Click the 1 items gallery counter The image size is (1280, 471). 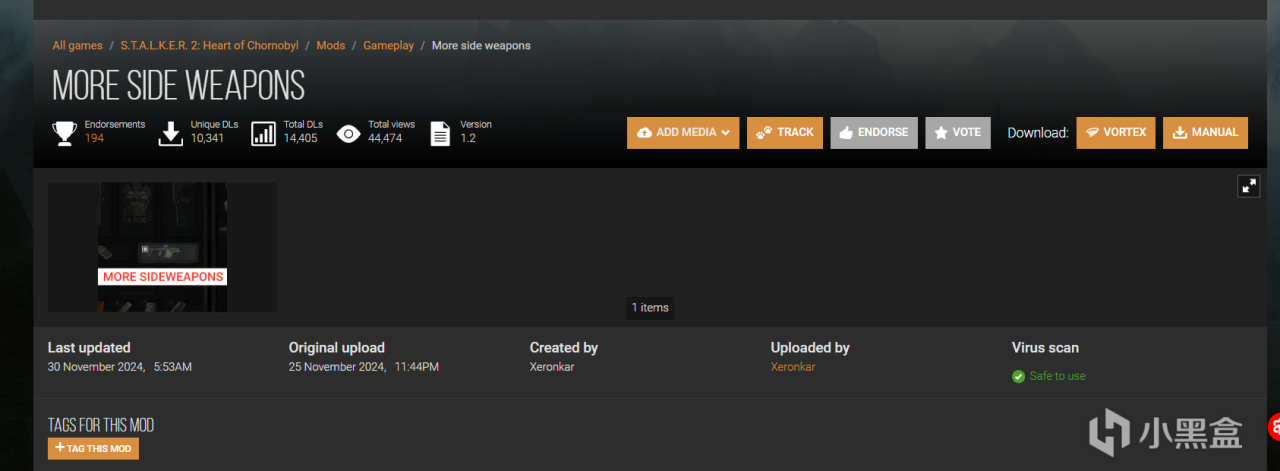click(650, 307)
